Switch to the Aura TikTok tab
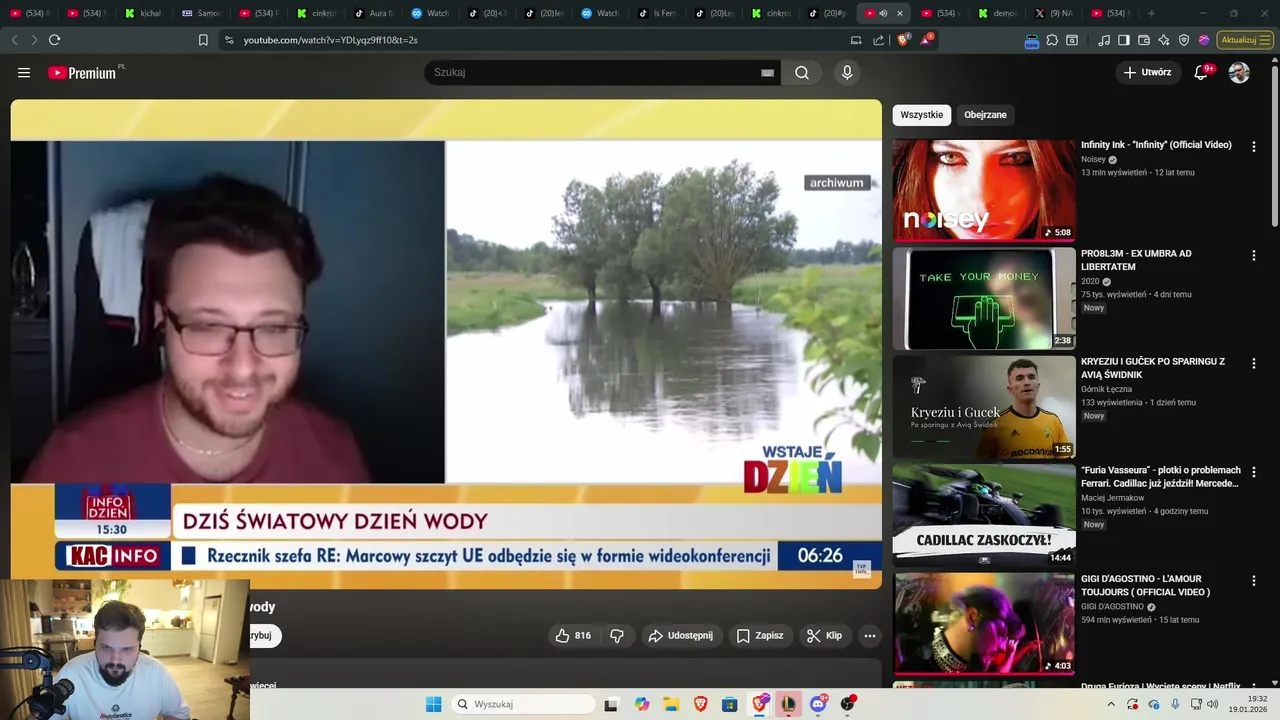Screen dimensions: 1280x720 373,13
